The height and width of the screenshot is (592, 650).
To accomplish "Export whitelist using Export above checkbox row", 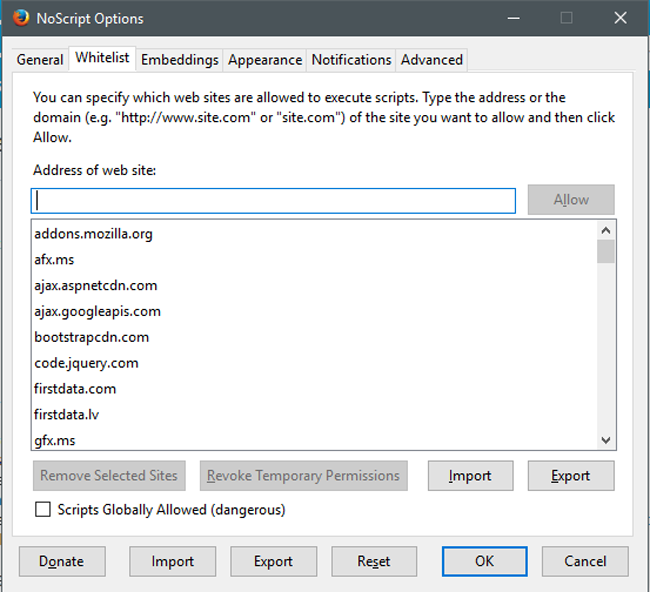I will [x=571, y=476].
